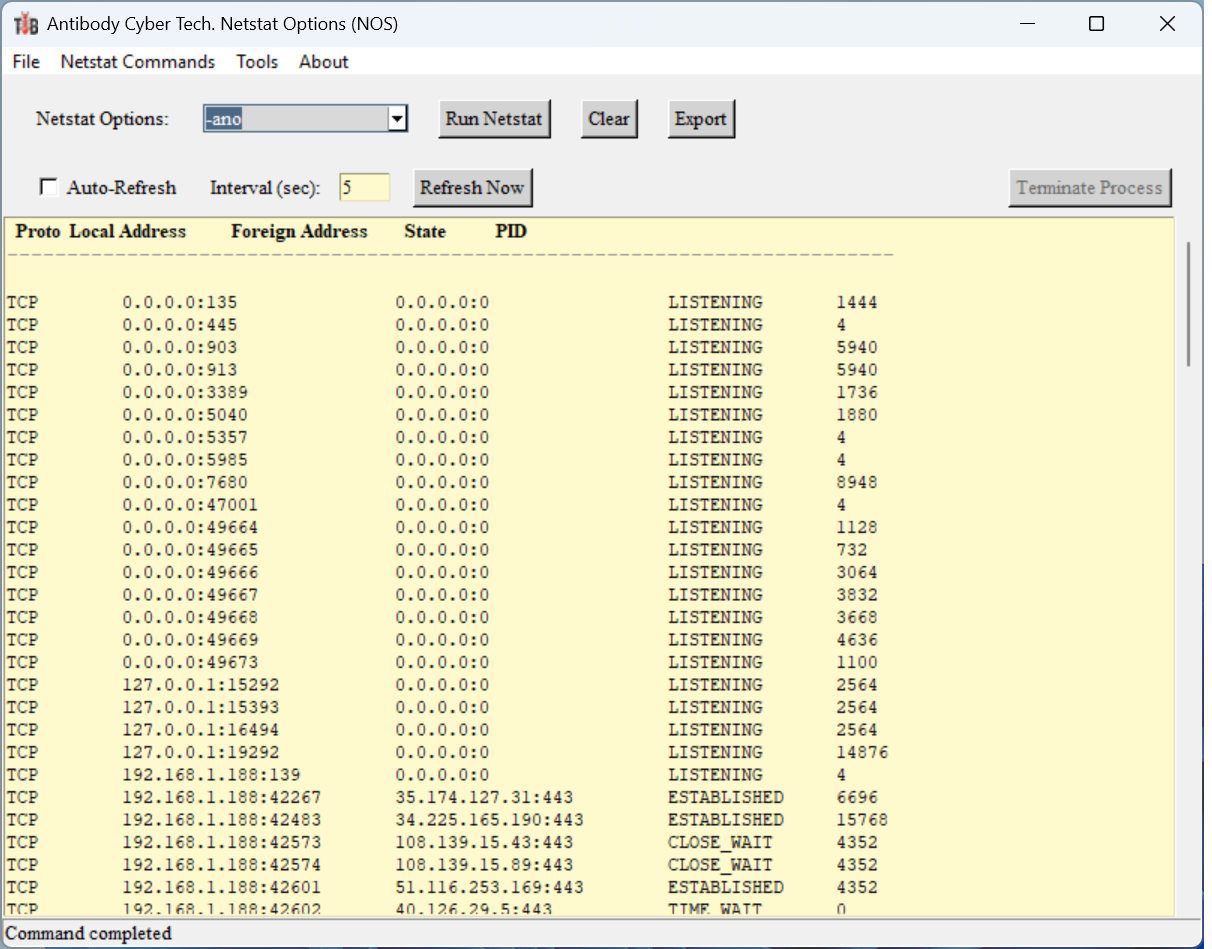Select local address 192.168.1.188:42574
This screenshot has height=949, width=1212.
pos(222,865)
